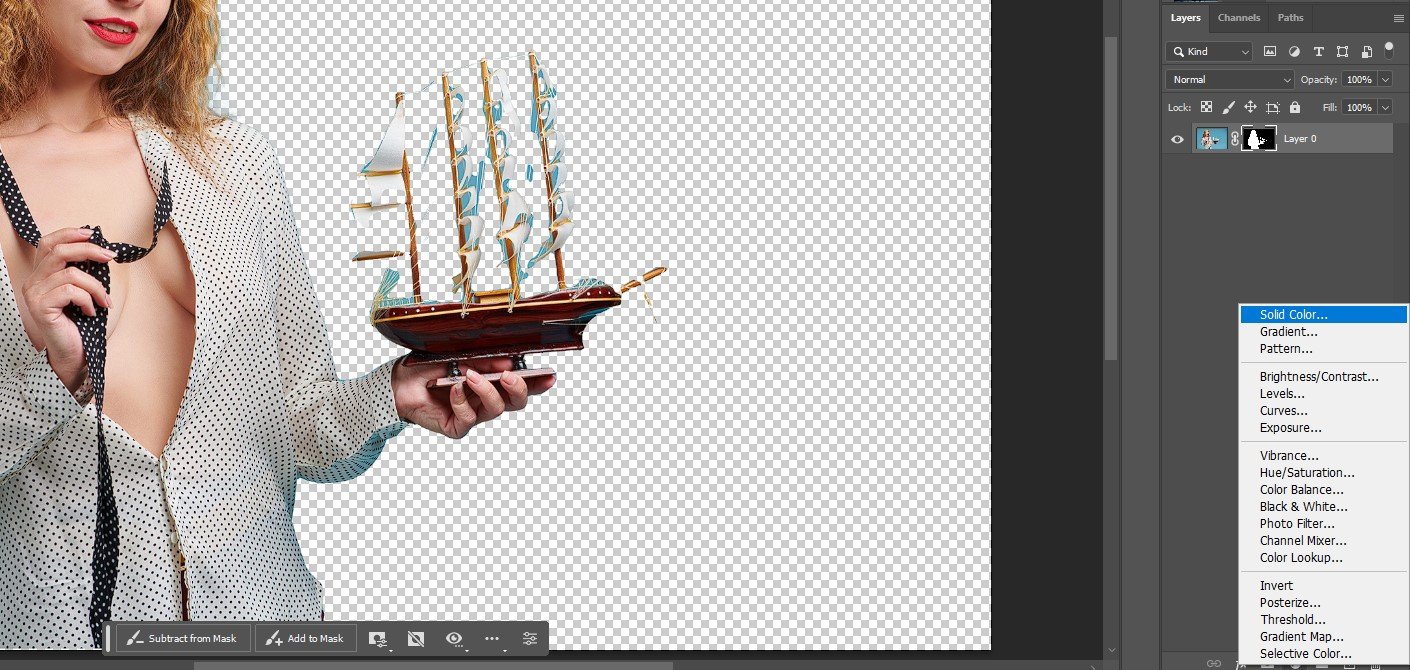Choose Solid Color from the adjustment menu

click(x=1323, y=315)
